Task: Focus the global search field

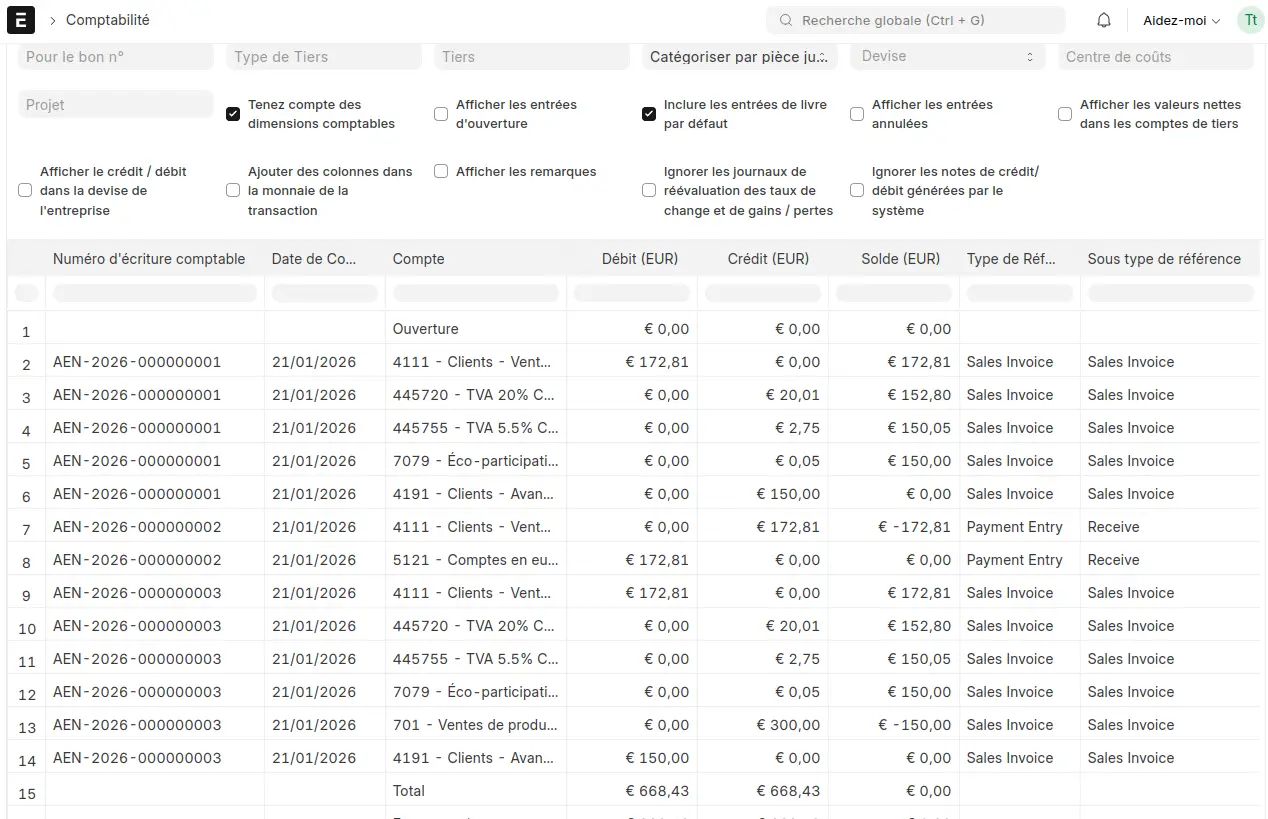Action: 916,20
